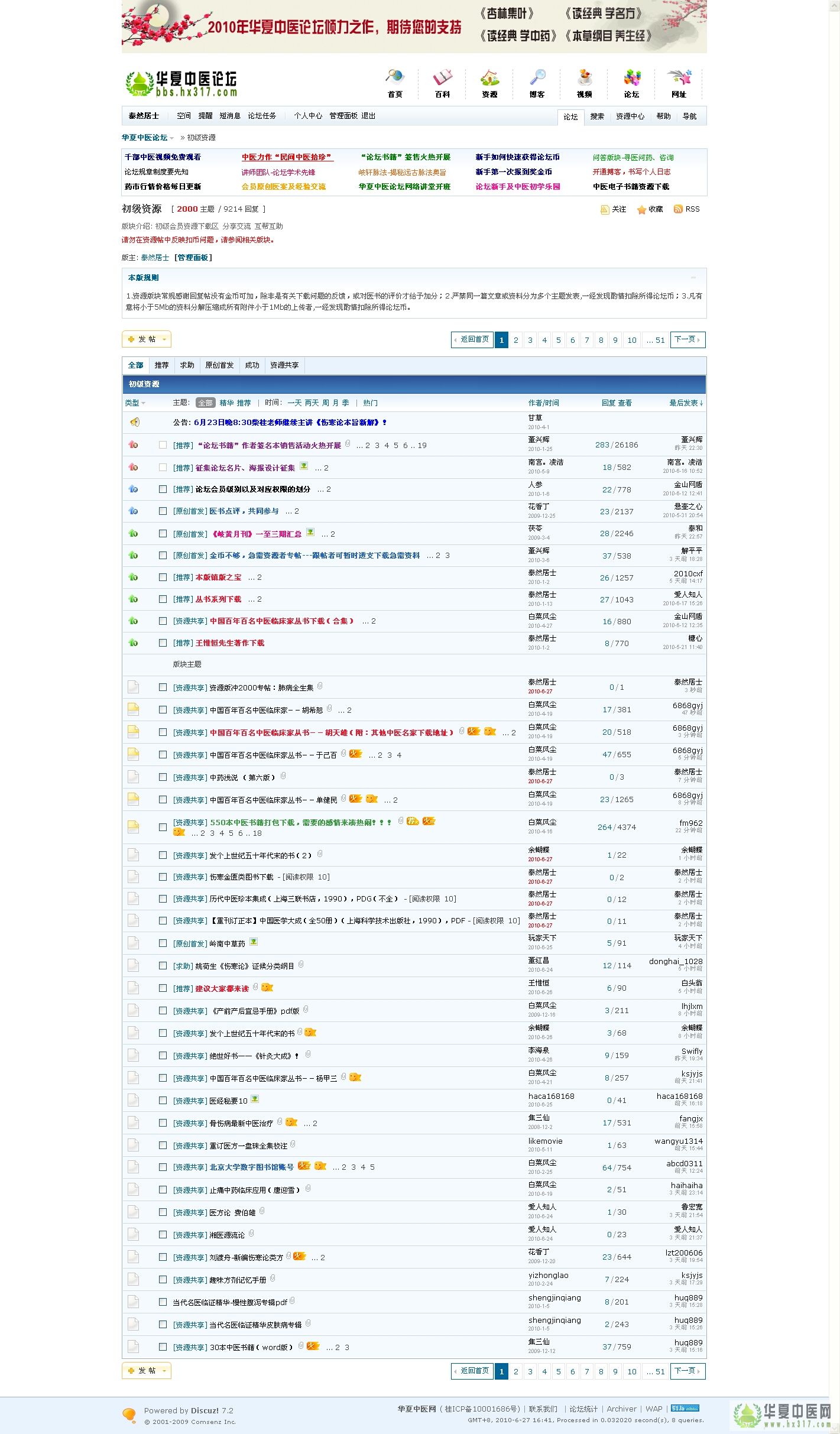Open the 类型 filter dropdown

(x=135, y=403)
